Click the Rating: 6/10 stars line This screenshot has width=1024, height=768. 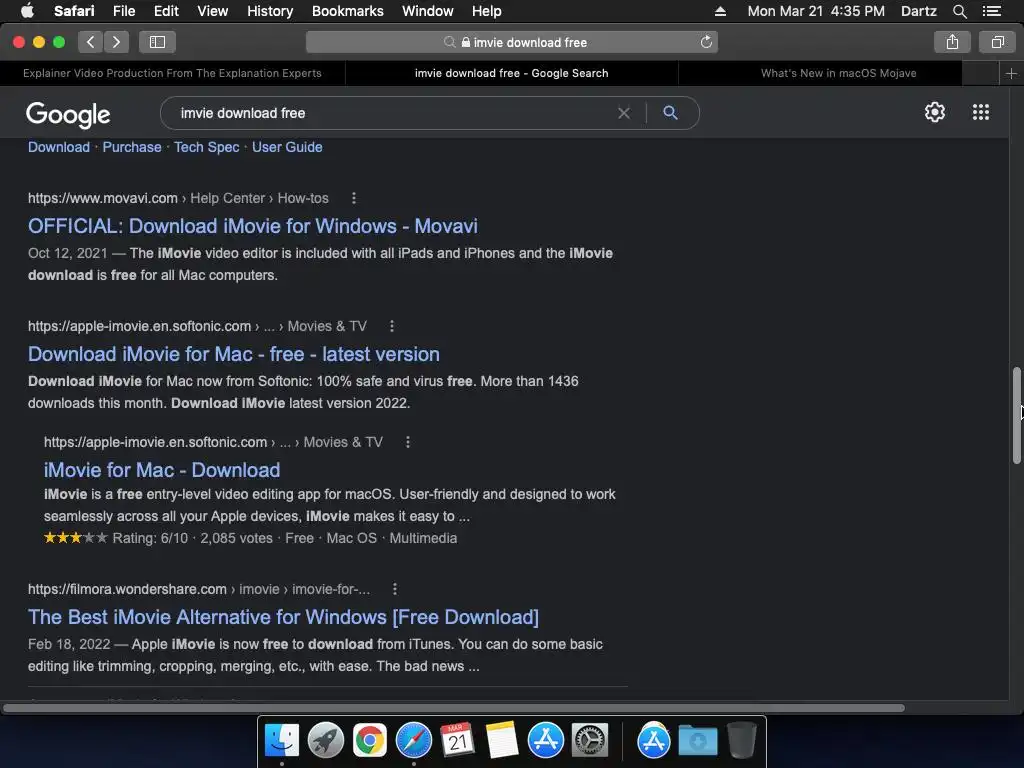click(250, 538)
